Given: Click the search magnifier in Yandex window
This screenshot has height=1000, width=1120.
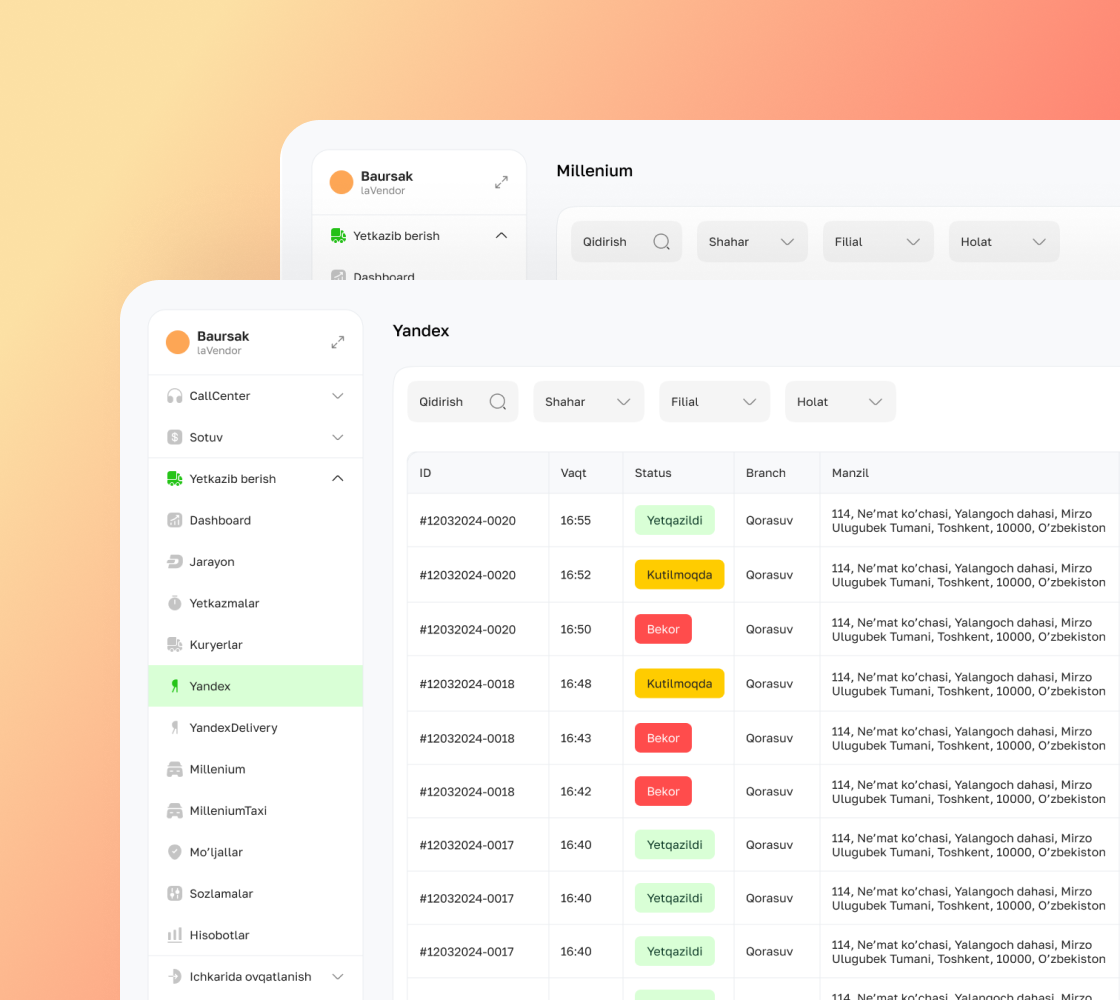Looking at the screenshot, I should click(x=498, y=401).
